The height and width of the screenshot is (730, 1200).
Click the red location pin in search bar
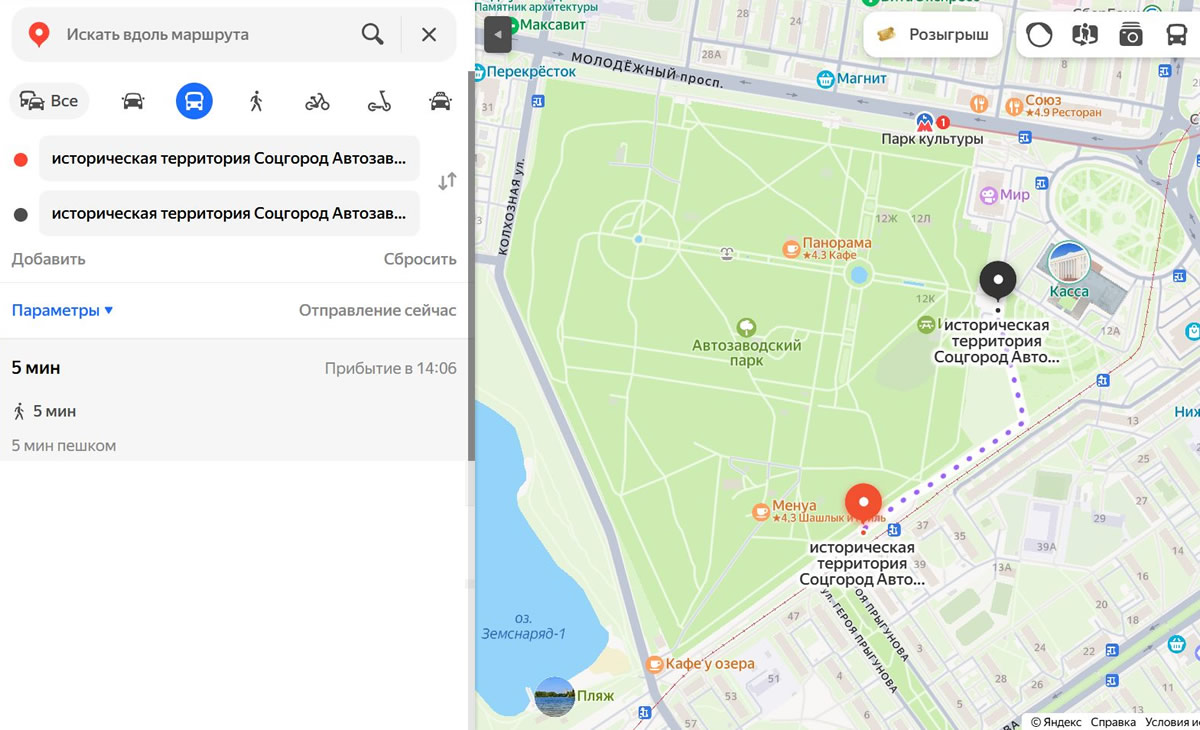39,34
